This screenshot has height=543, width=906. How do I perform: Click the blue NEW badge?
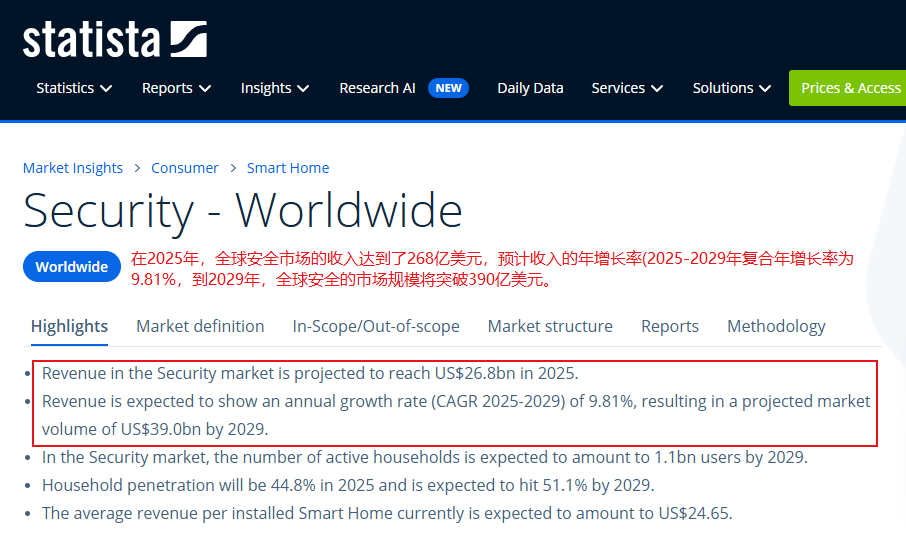tap(448, 88)
